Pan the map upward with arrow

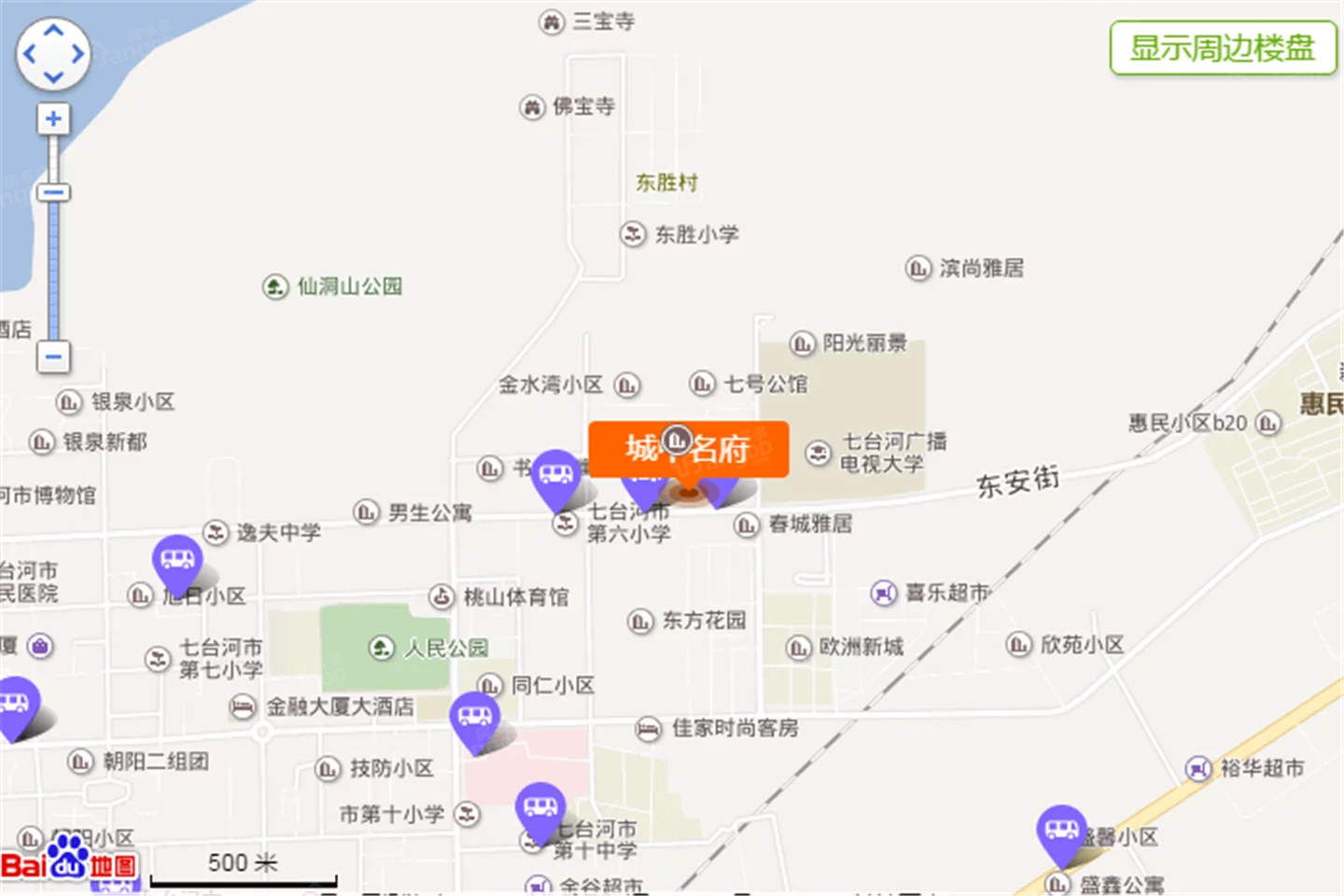53,31
